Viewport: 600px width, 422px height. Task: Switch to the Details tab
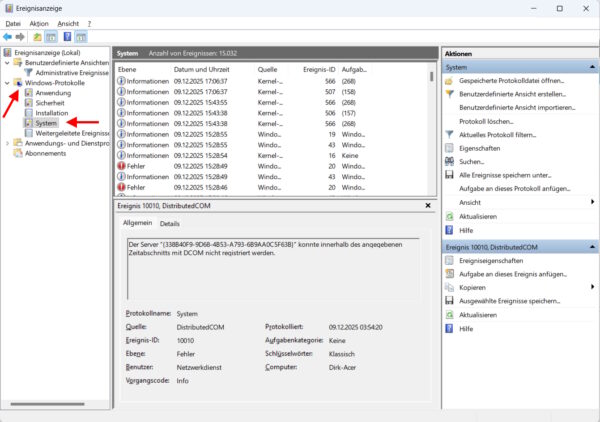tap(170, 223)
